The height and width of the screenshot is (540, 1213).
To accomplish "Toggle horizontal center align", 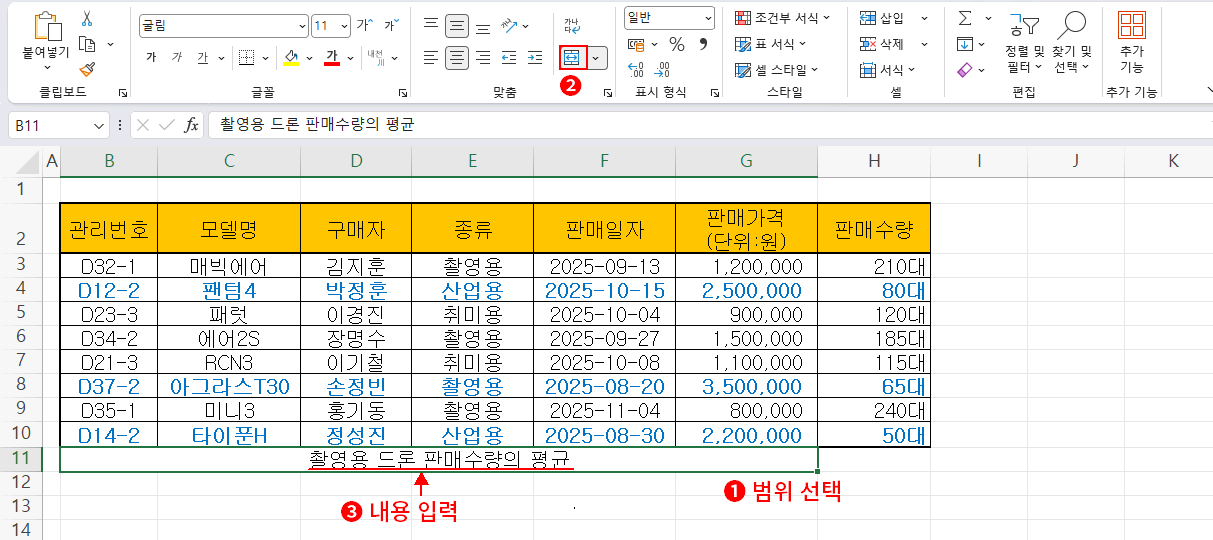I will pyautogui.click(x=457, y=57).
